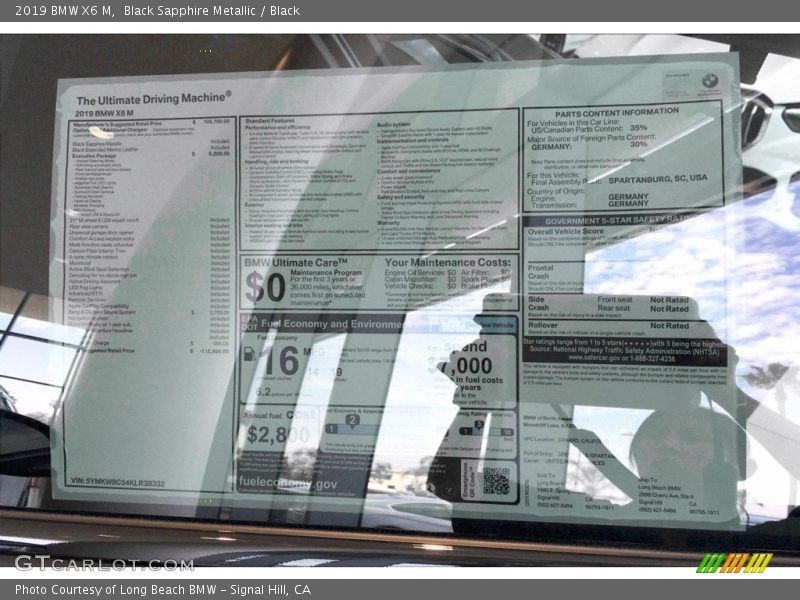
Task: Click the 30% Germany parts content value
Action: tap(638, 144)
